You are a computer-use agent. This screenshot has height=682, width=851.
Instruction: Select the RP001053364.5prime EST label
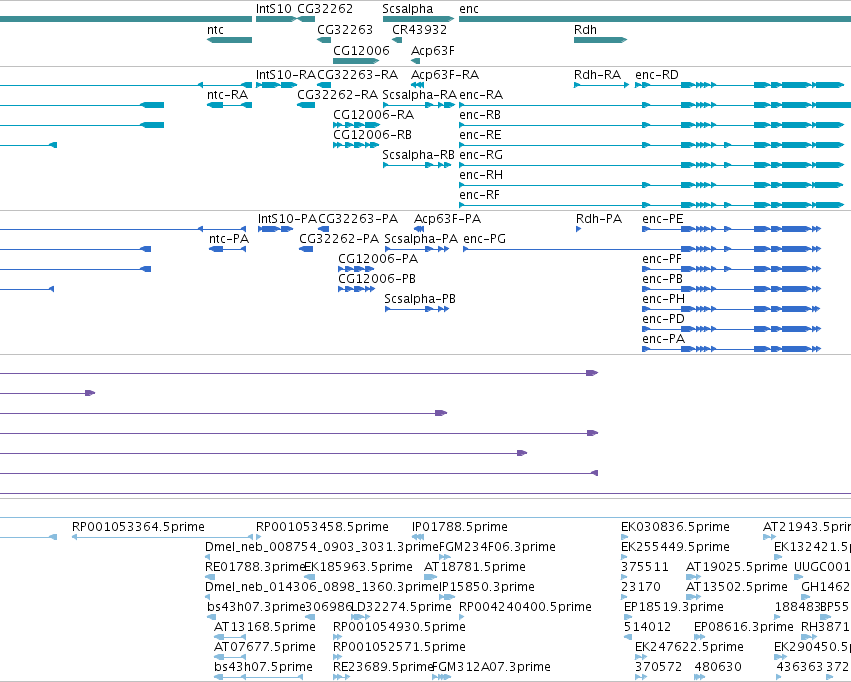coord(138,527)
